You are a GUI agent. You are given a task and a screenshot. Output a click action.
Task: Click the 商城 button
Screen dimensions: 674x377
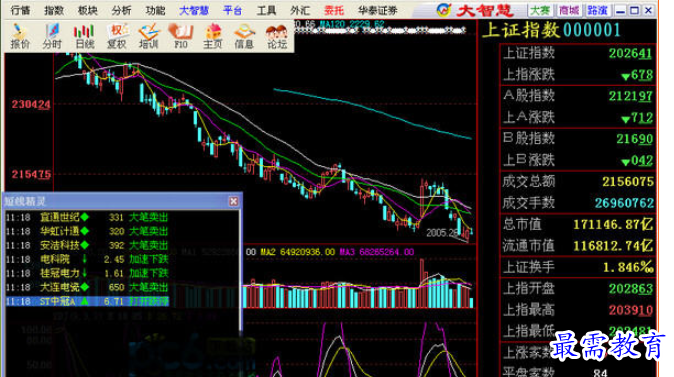click(569, 10)
